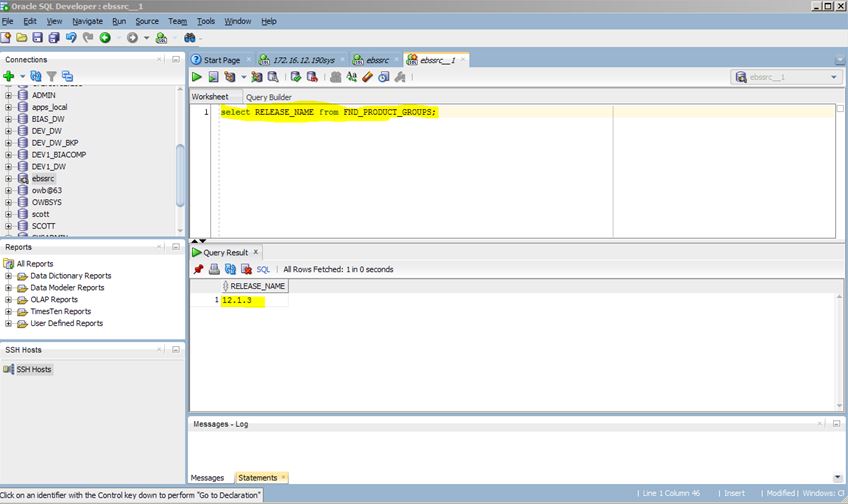Open the ebssrc__1 connection dropdown

786,77
